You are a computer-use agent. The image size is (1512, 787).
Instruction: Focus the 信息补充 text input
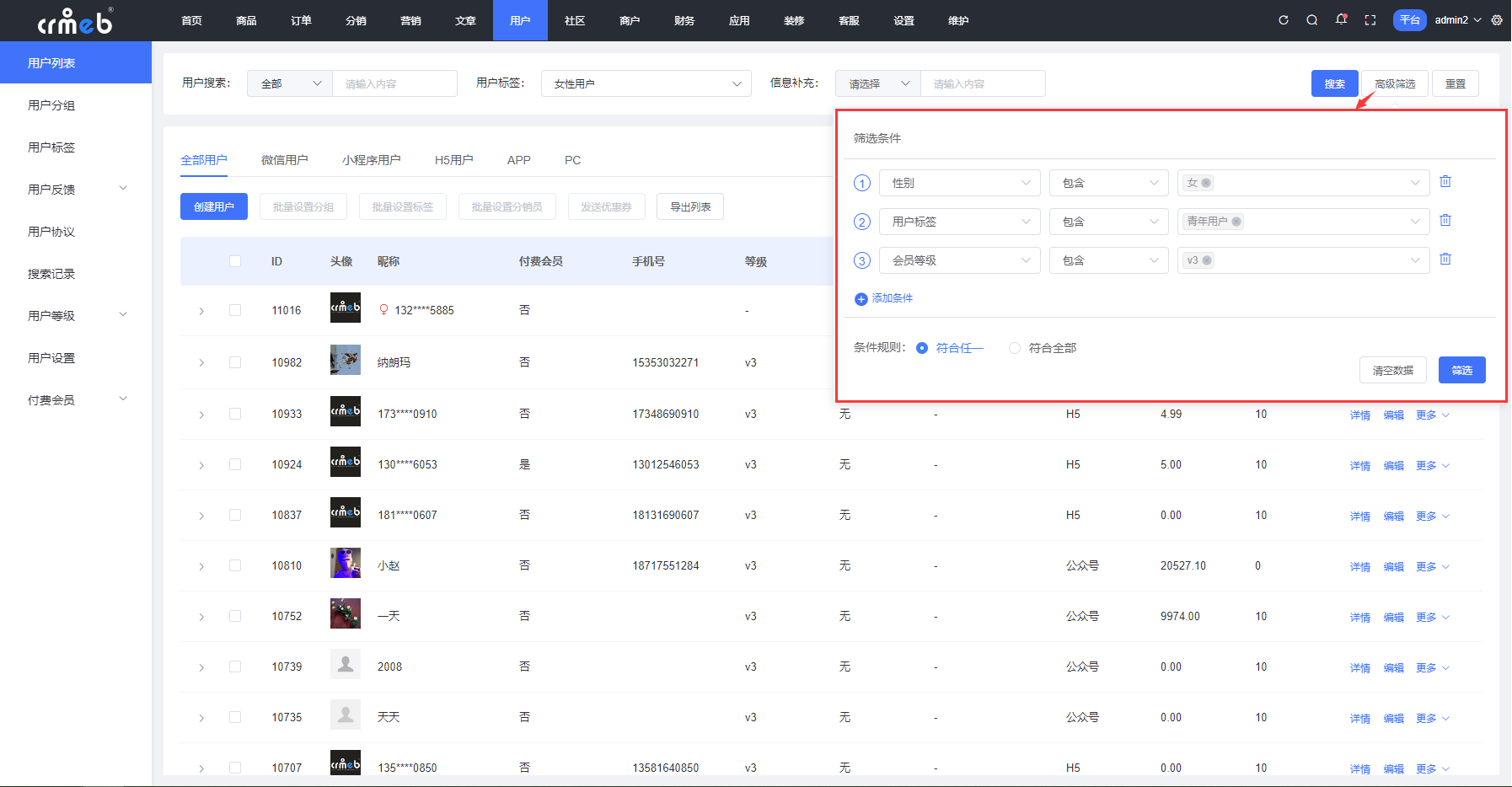(x=984, y=83)
